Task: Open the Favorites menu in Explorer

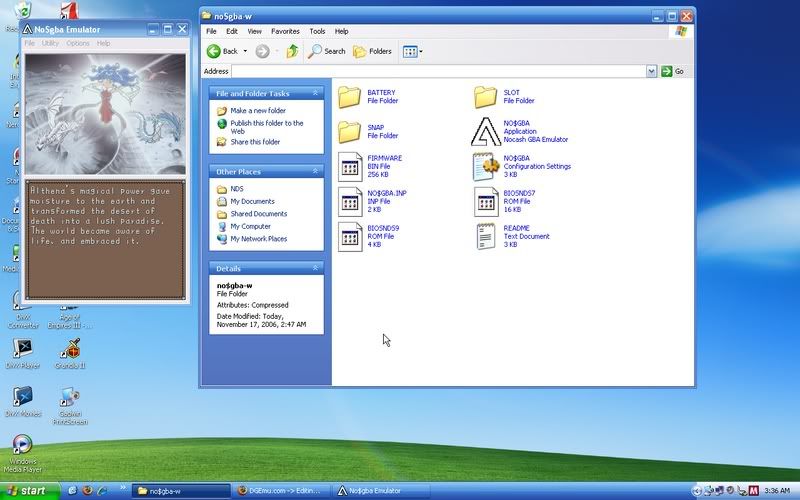Action: pyautogui.click(x=284, y=31)
